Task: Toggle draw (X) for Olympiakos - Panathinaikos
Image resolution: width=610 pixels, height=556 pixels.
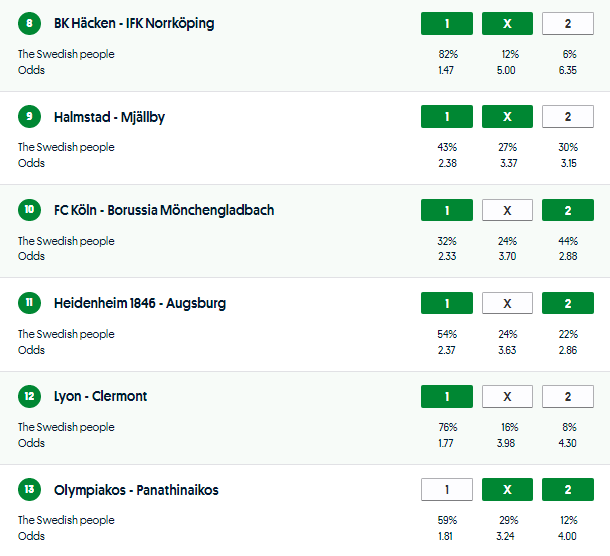Action: (x=507, y=489)
